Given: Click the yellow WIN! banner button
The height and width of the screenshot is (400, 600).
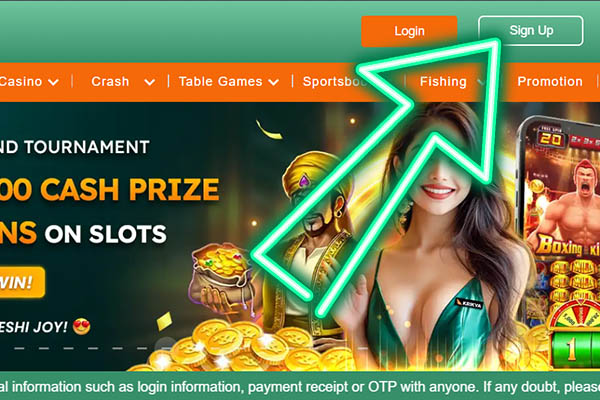Looking at the screenshot, I should [22, 282].
